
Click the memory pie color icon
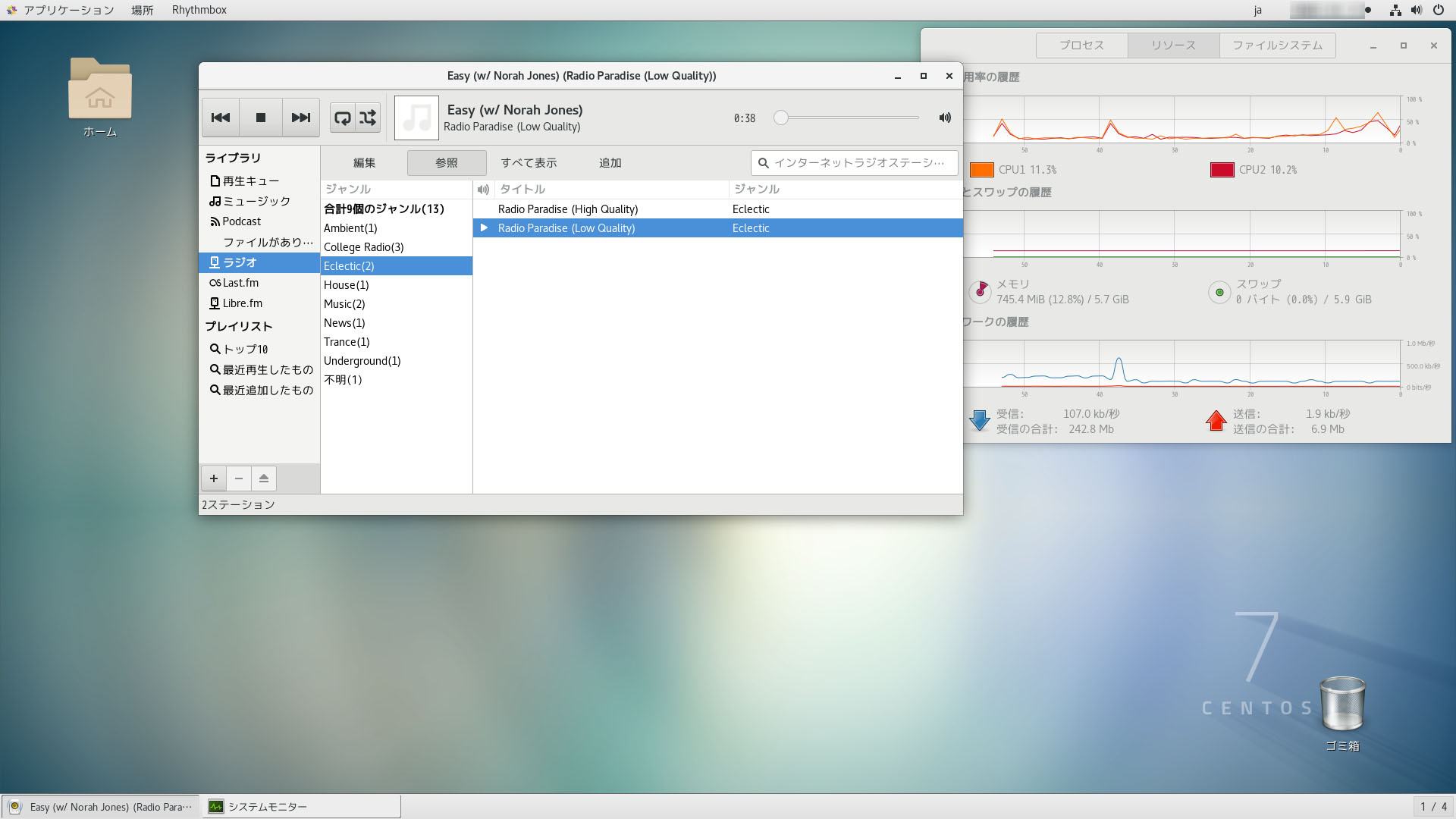pos(981,292)
